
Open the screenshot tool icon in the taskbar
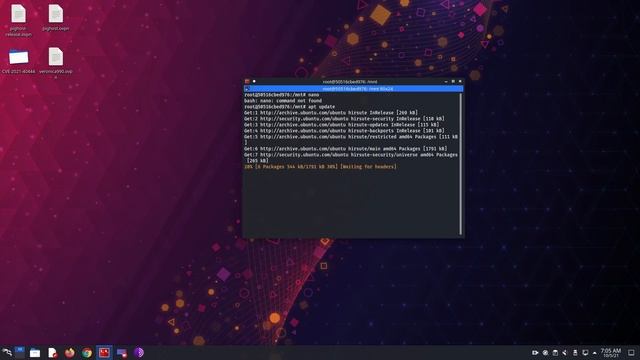point(122,353)
